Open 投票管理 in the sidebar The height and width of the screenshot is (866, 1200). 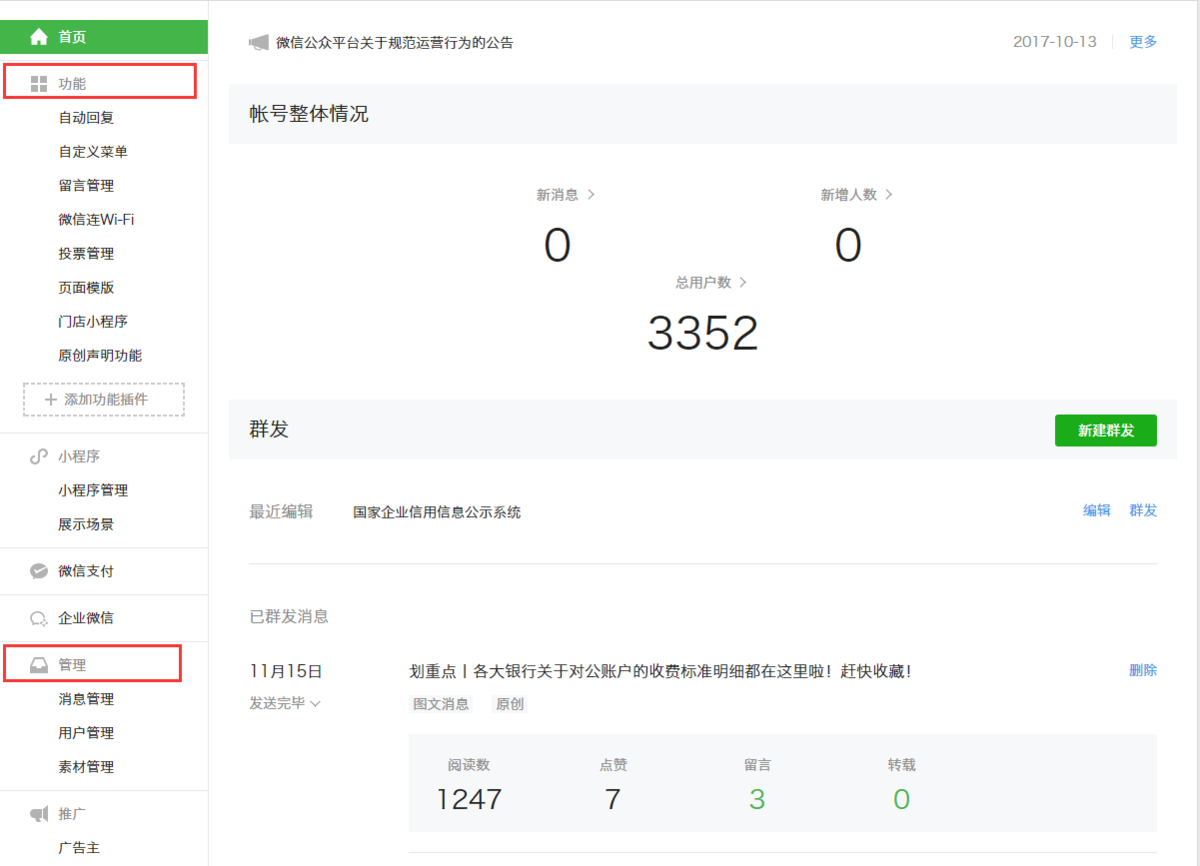pyautogui.click(x=87, y=254)
